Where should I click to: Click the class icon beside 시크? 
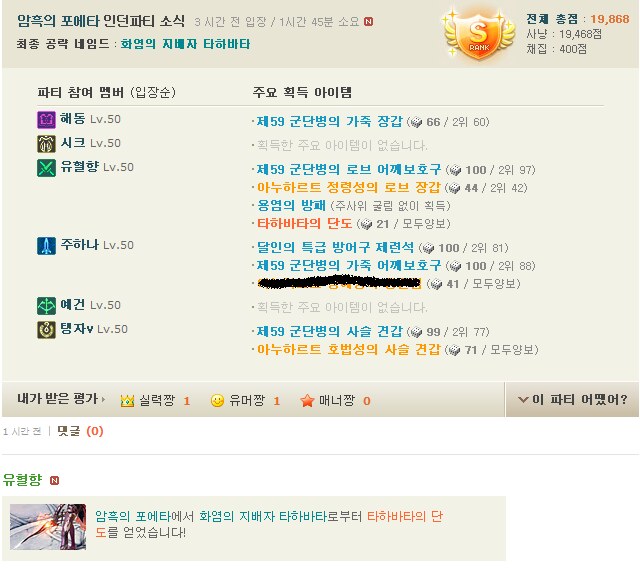(x=47, y=144)
